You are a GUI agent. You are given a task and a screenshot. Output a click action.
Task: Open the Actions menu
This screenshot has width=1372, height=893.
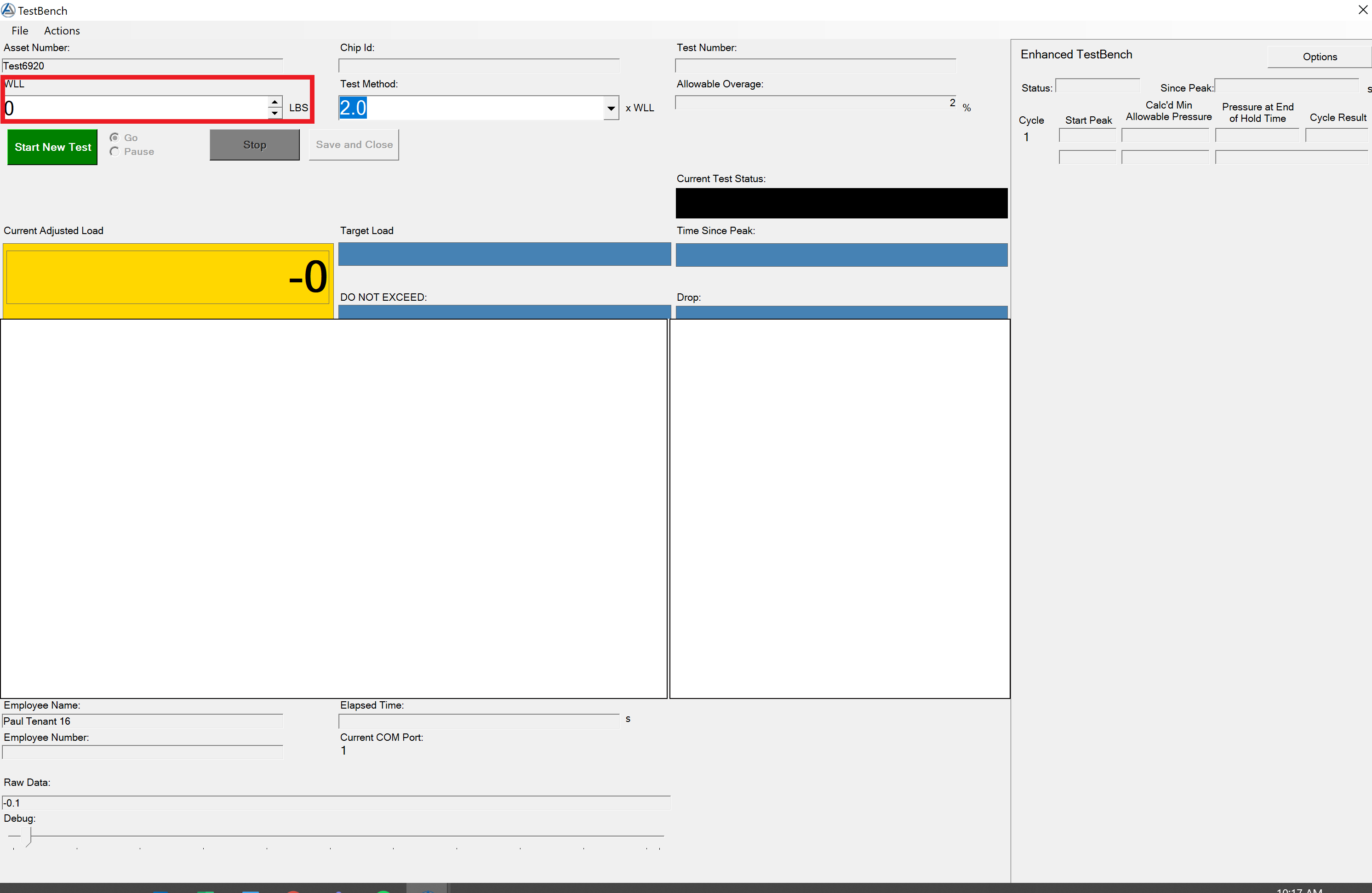(x=62, y=30)
